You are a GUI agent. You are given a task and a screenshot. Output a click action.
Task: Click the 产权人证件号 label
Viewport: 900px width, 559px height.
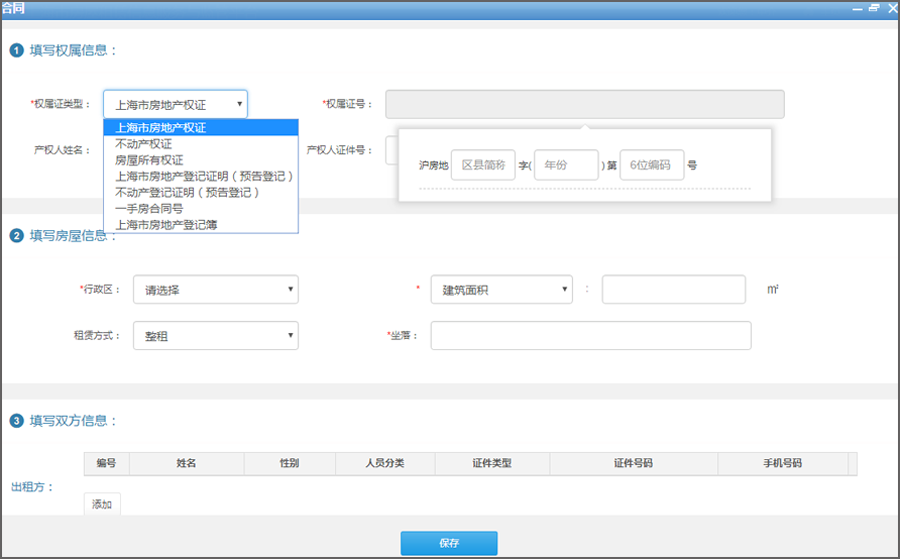(x=339, y=150)
